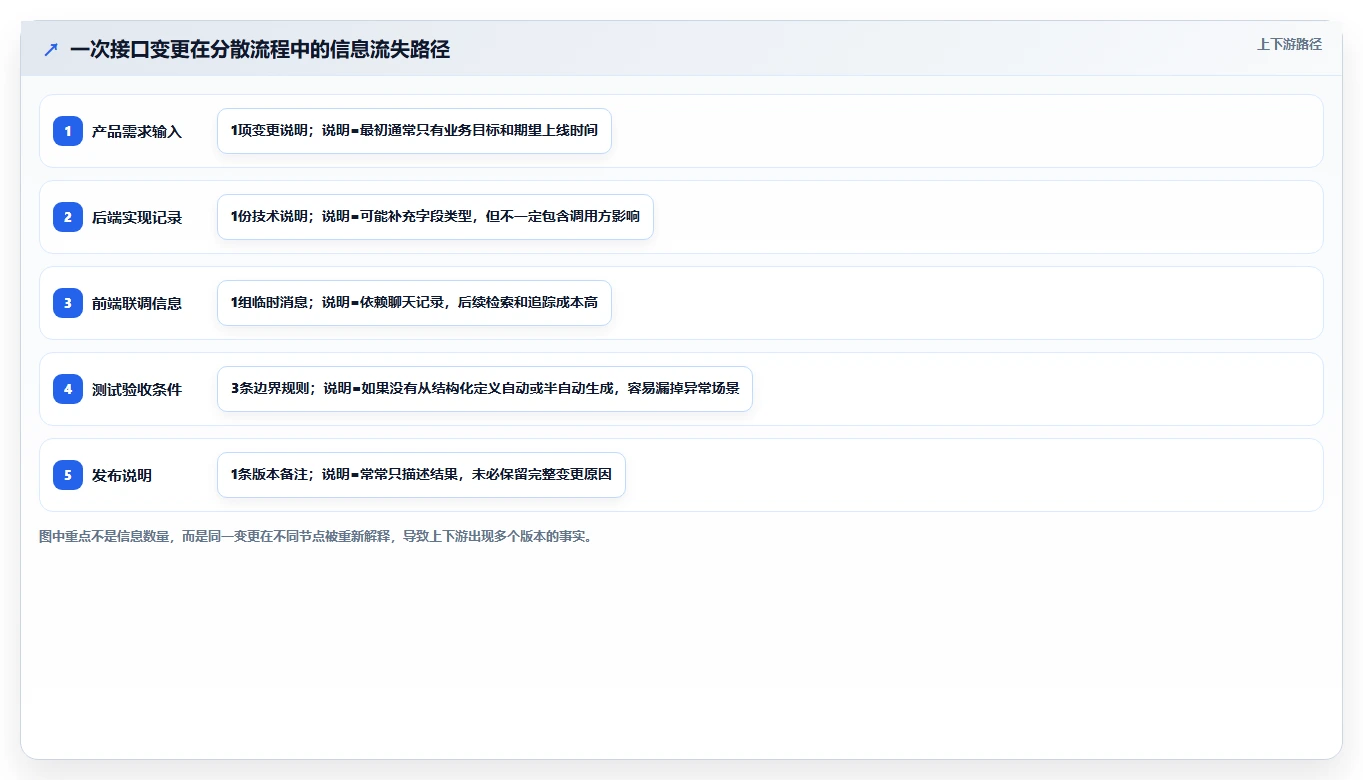Image resolution: width=1363 pixels, height=780 pixels.
Task: Click the 后端实现记录 step label
Action: 137,217
